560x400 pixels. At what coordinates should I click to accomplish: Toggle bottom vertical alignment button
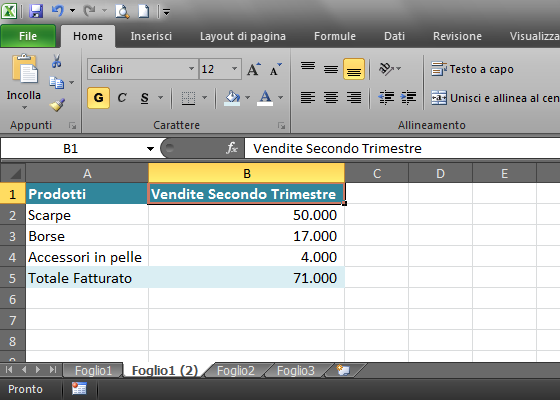tap(354, 69)
